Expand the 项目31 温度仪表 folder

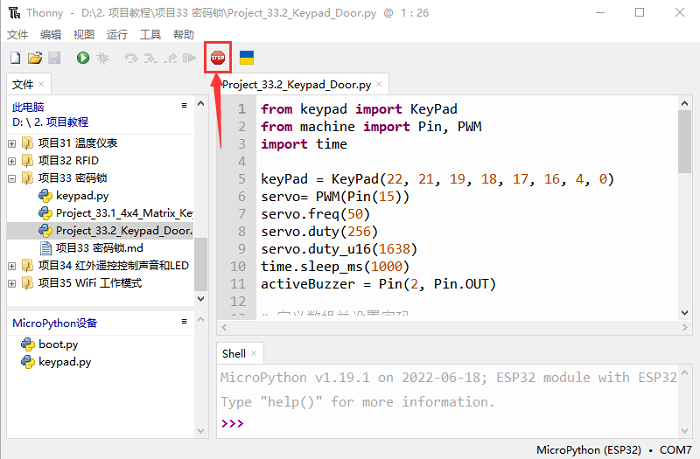[12, 143]
